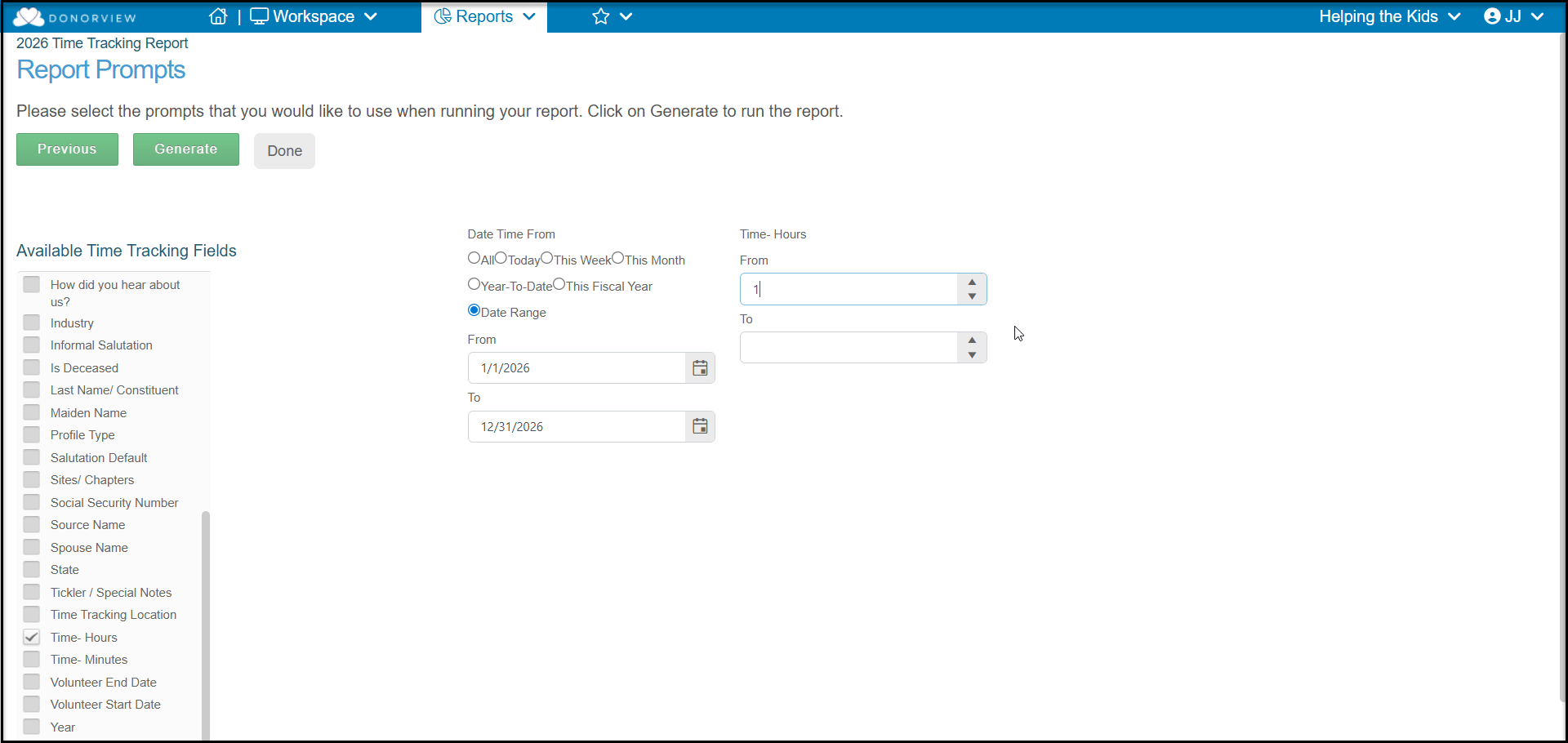The height and width of the screenshot is (743, 1568).
Task: Click the Generate button
Action: 186,149
